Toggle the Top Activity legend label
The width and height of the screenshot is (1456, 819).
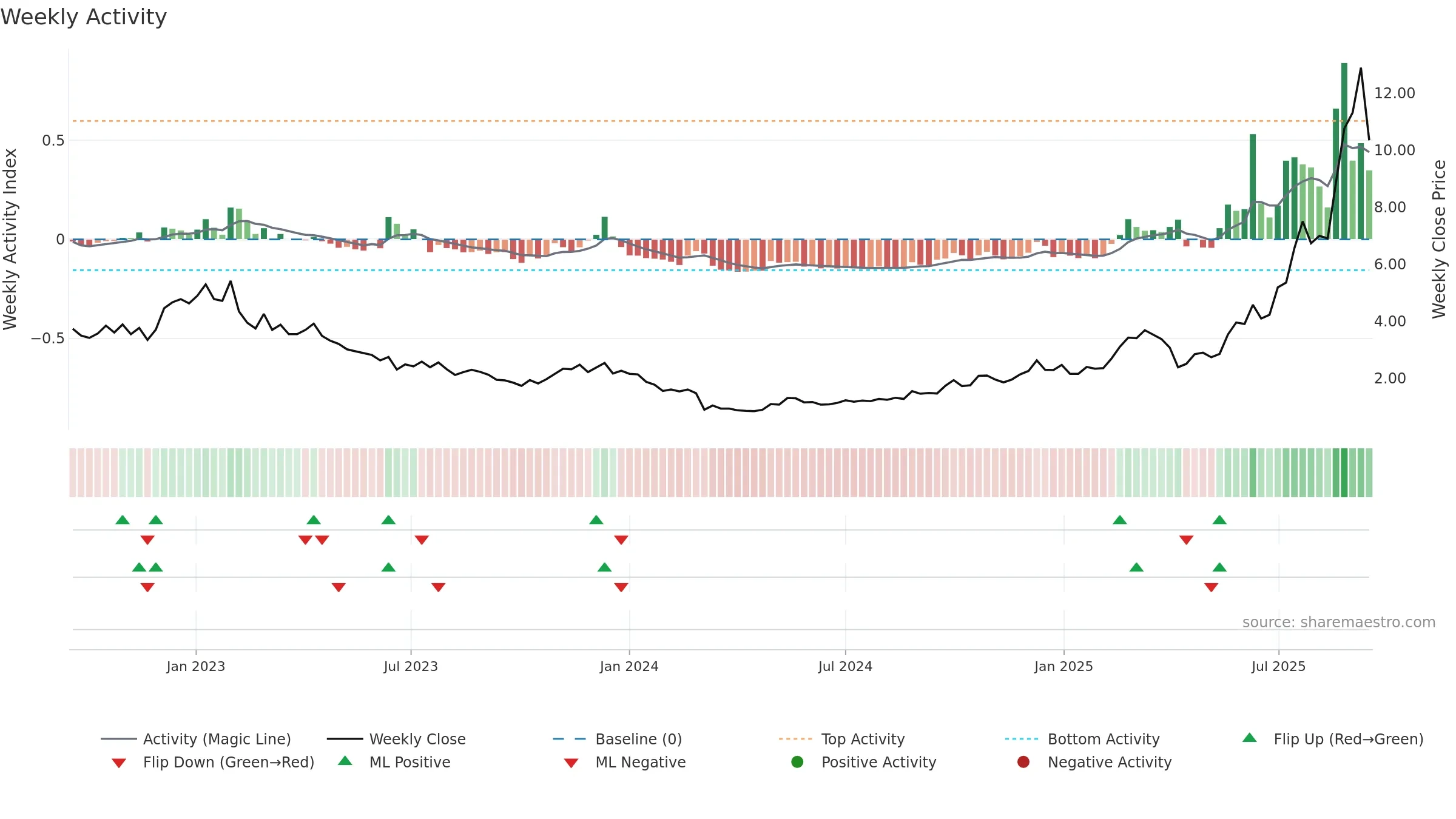point(863,739)
